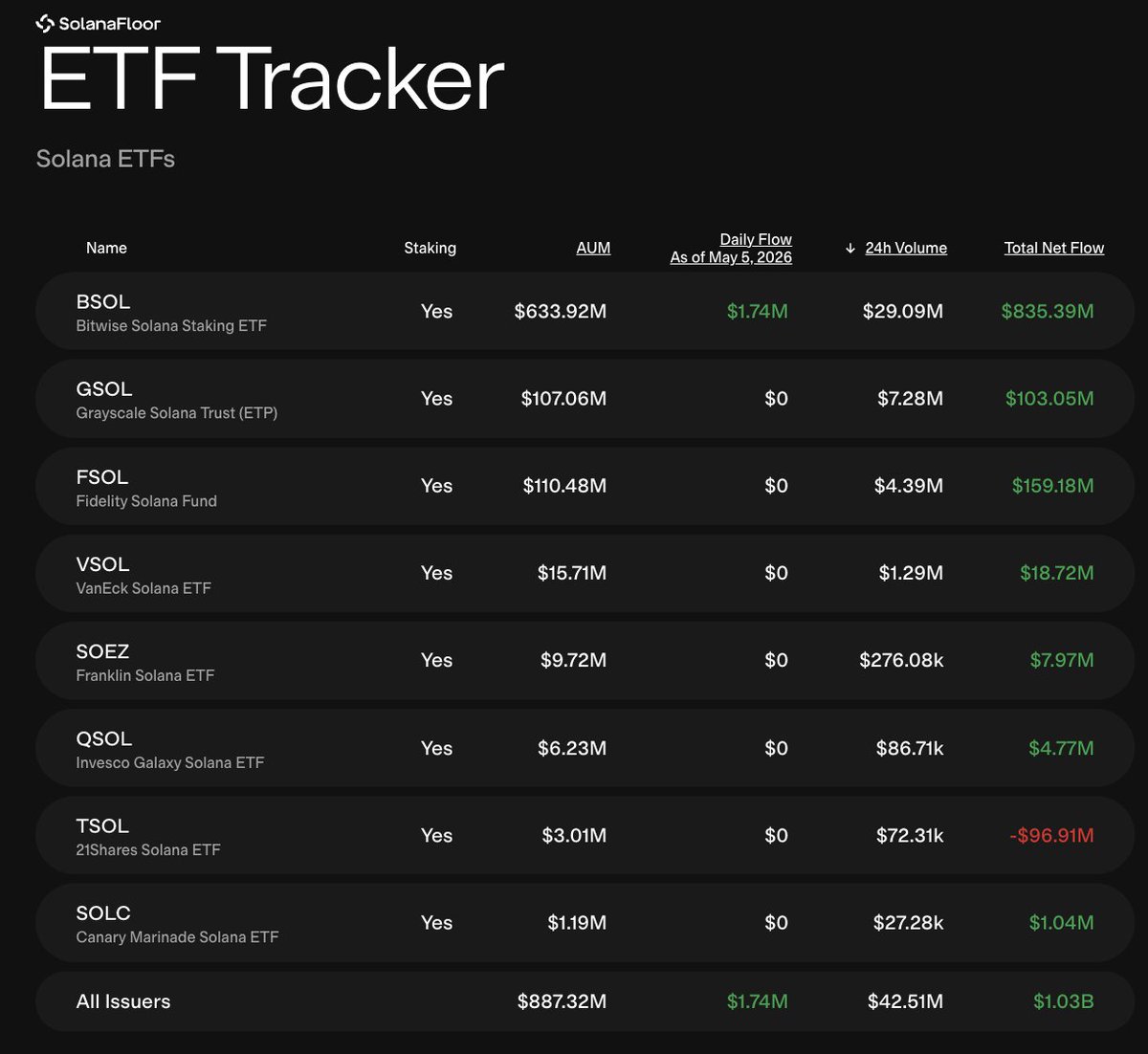1148x1054 pixels.
Task: Select the FSOL Fidelity Solana Fund row
Action: tap(585, 486)
